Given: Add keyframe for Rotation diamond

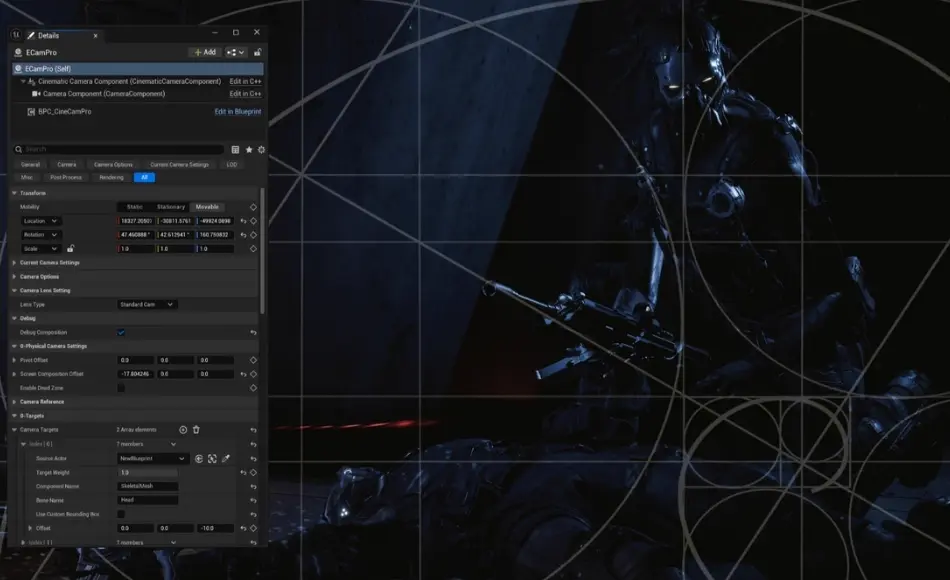Looking at the screenshot, I should 253,235.
